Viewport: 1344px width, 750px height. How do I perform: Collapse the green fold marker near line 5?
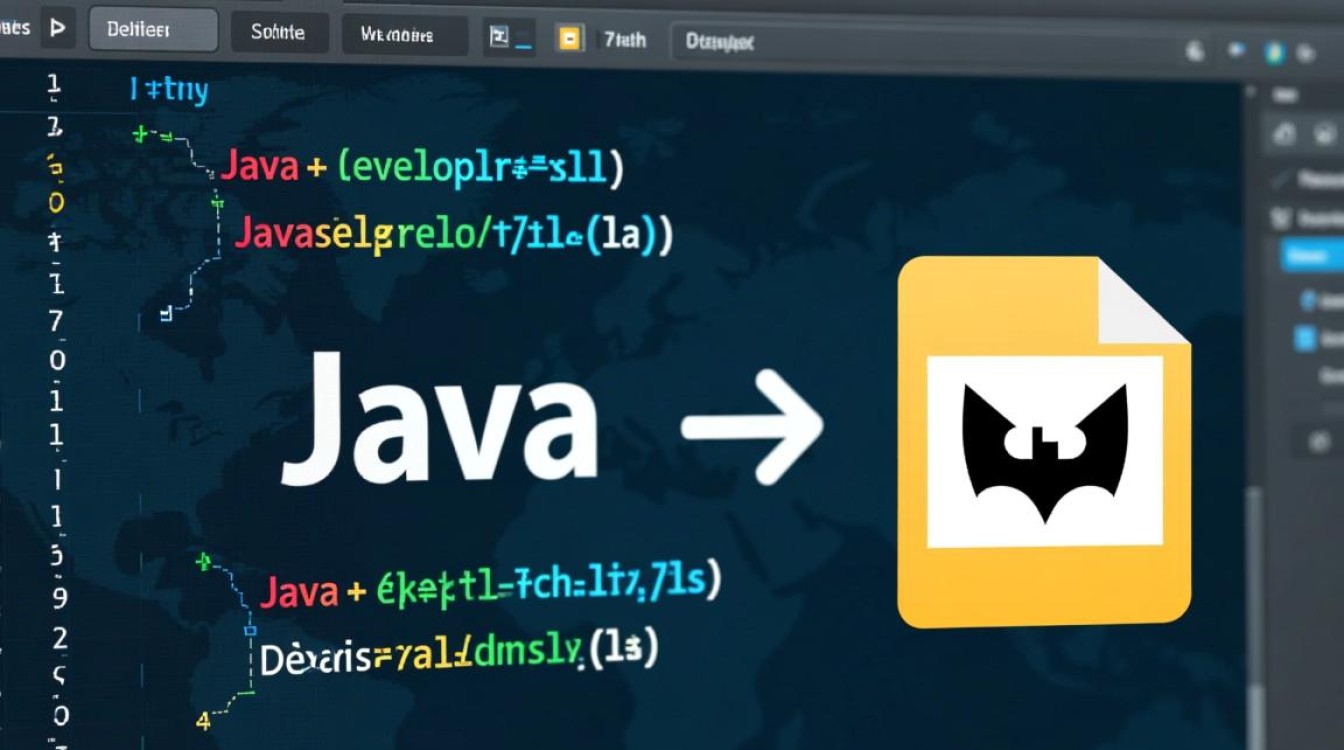(203, 562)
